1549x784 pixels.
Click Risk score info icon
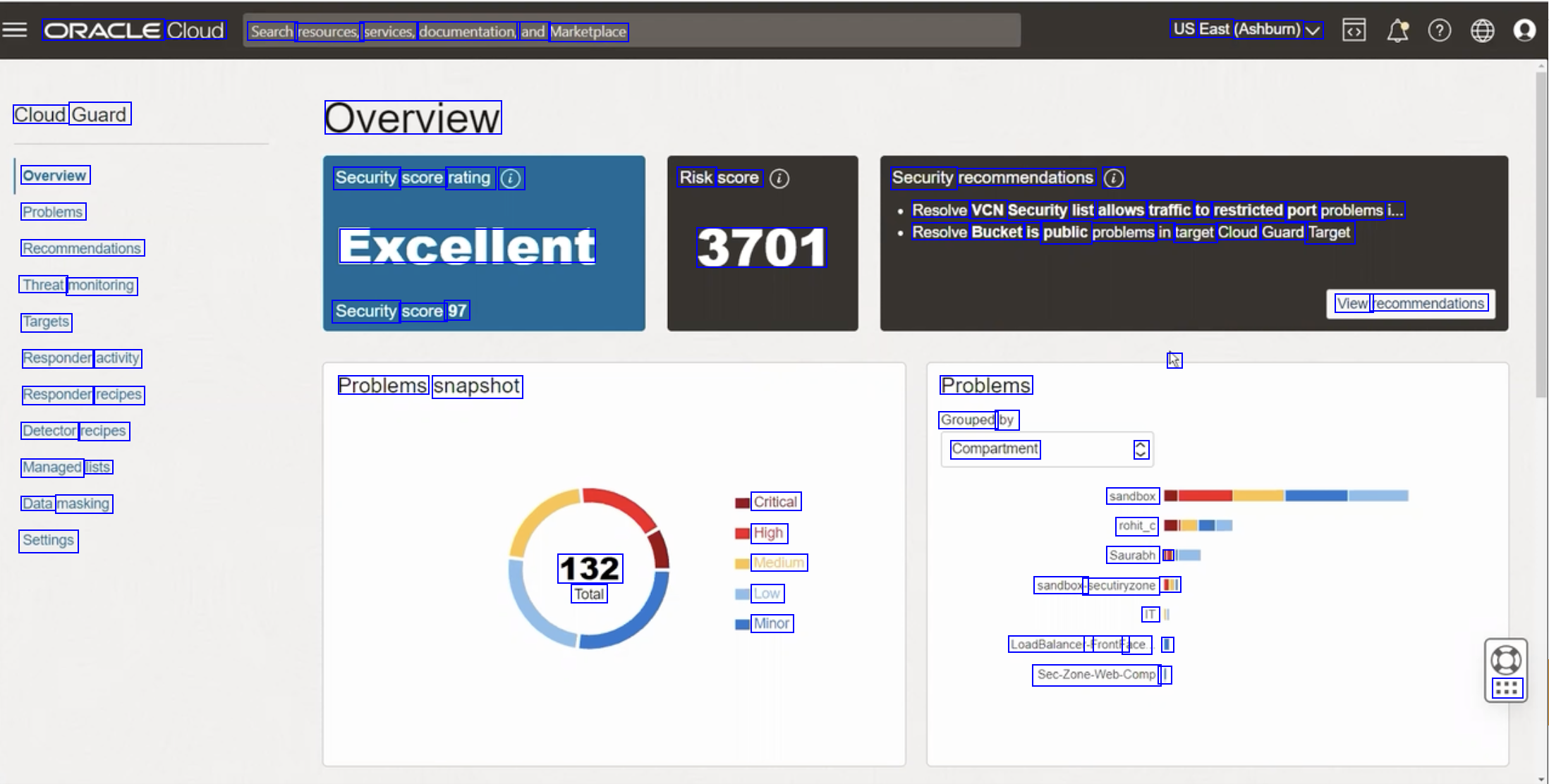point(779,178)
